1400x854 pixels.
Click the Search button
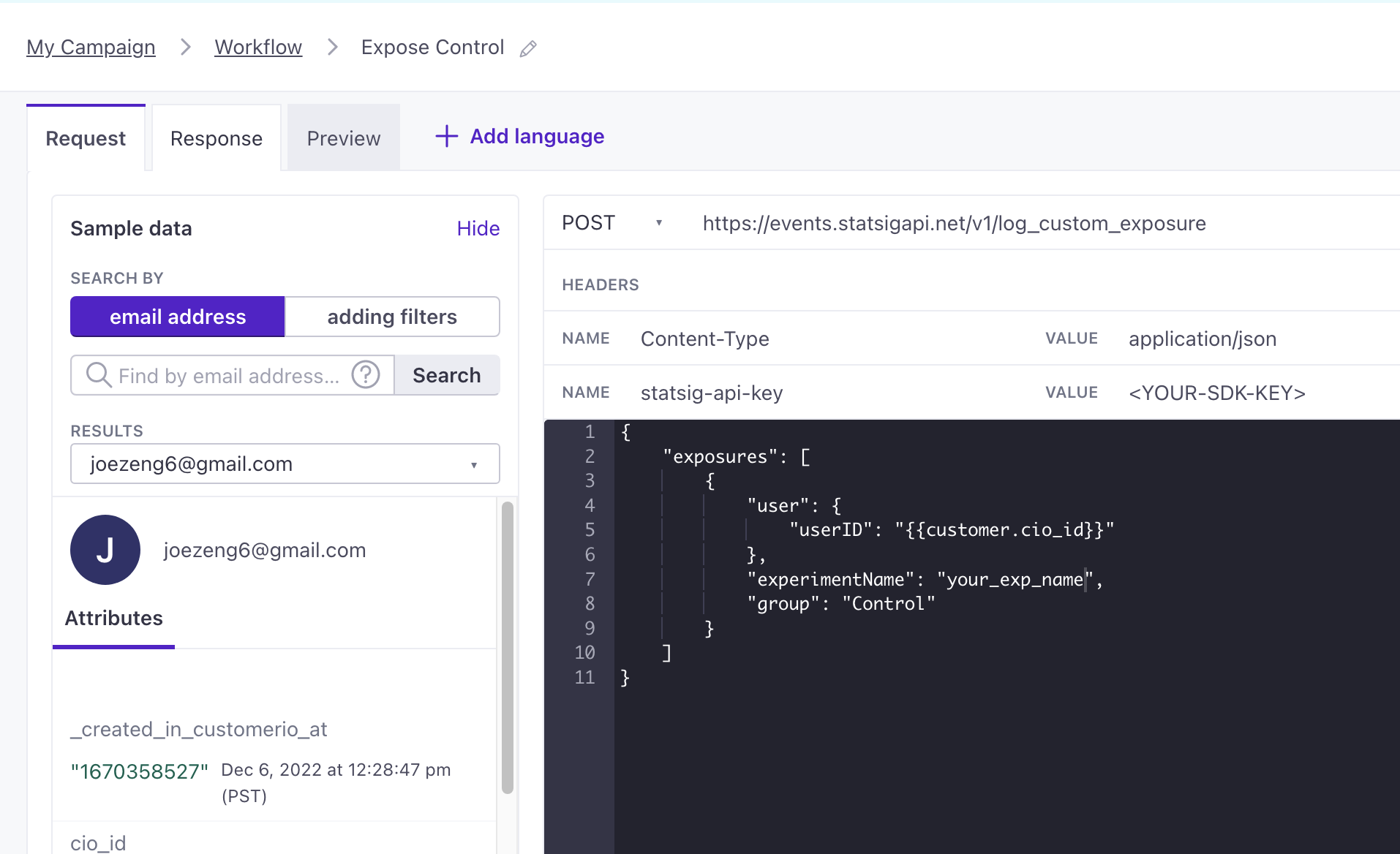pos(446,375)
